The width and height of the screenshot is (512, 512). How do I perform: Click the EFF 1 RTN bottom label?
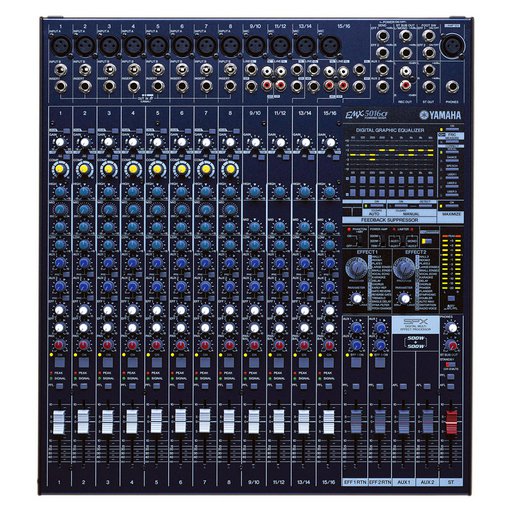click(355, 482)
